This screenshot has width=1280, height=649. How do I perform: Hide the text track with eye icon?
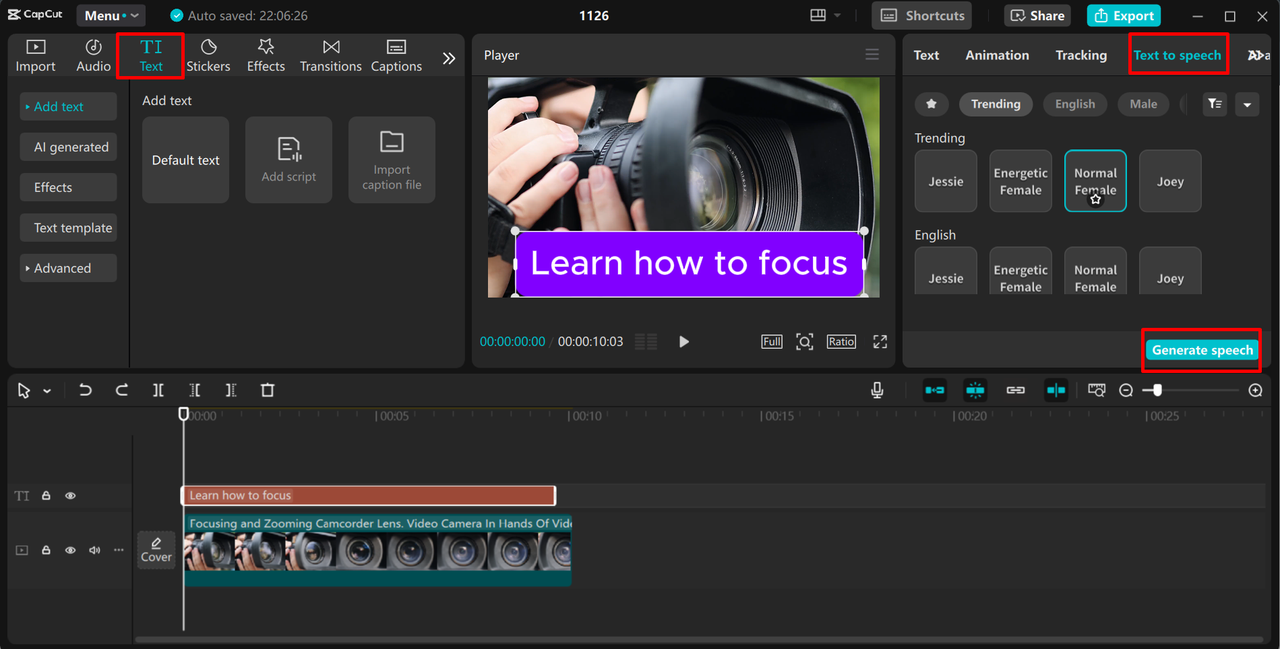[x=70, y=495]
